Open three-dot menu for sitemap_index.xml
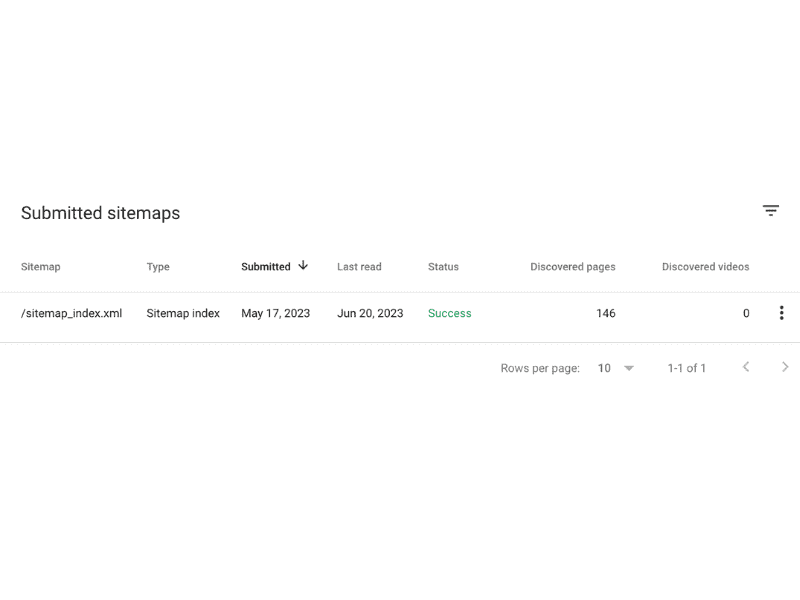Image resolution: width=800 pixels, height=600 pixels. pyautogui.click(x=781, y=313)
